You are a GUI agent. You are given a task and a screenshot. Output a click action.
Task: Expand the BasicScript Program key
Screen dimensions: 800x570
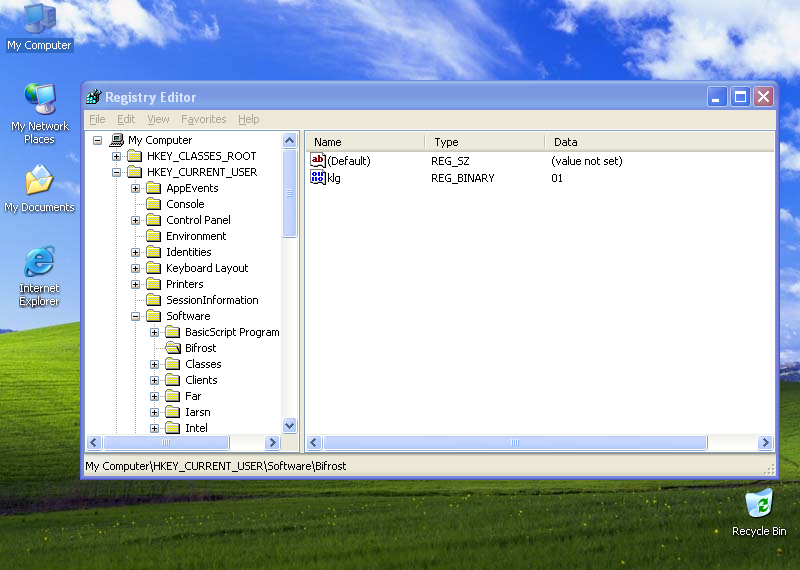[x=155, y=333]
